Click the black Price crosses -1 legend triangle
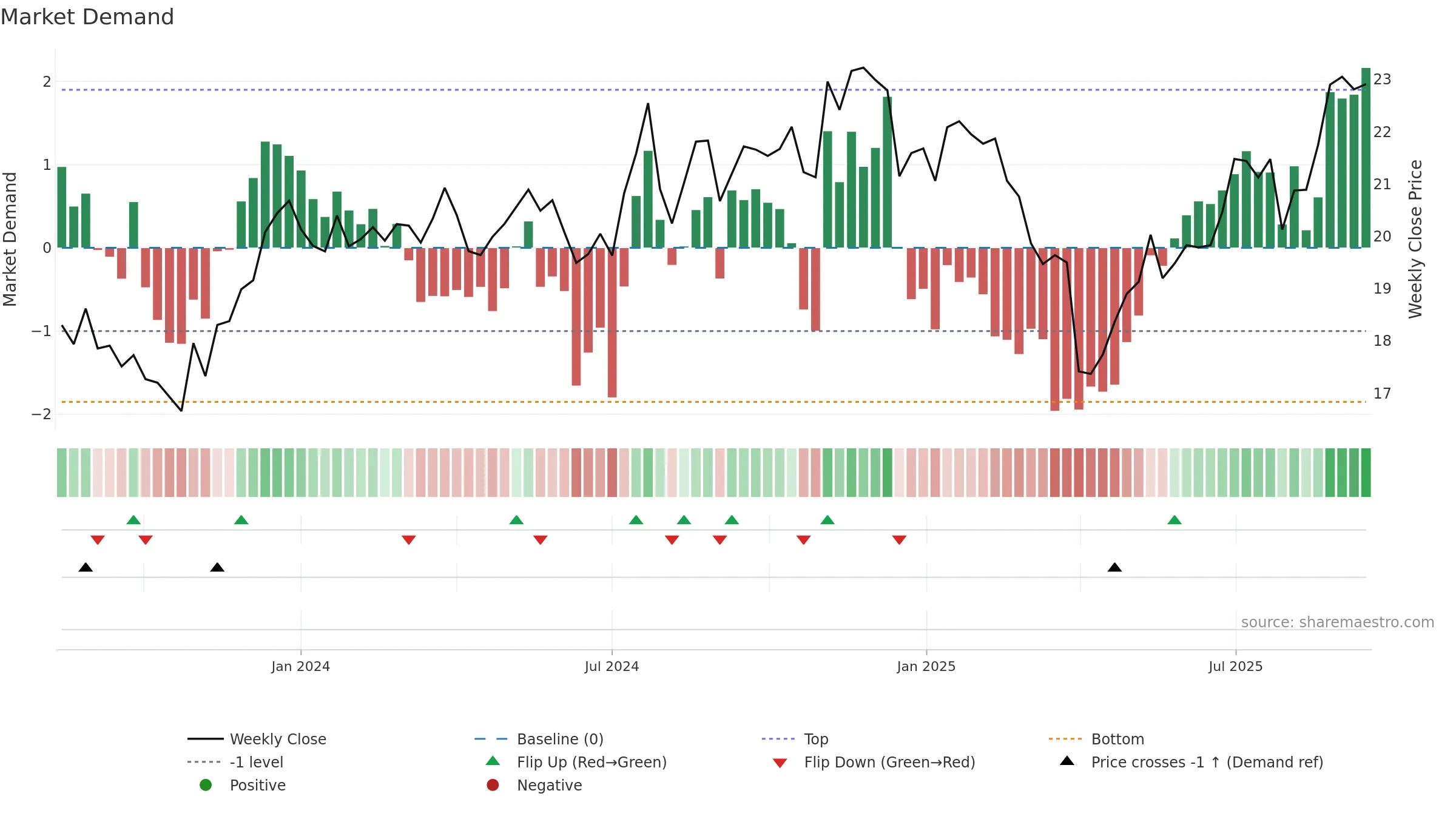Image resolution: width=1456 pixels, height=819 pixels. (x=1067, y=761)
